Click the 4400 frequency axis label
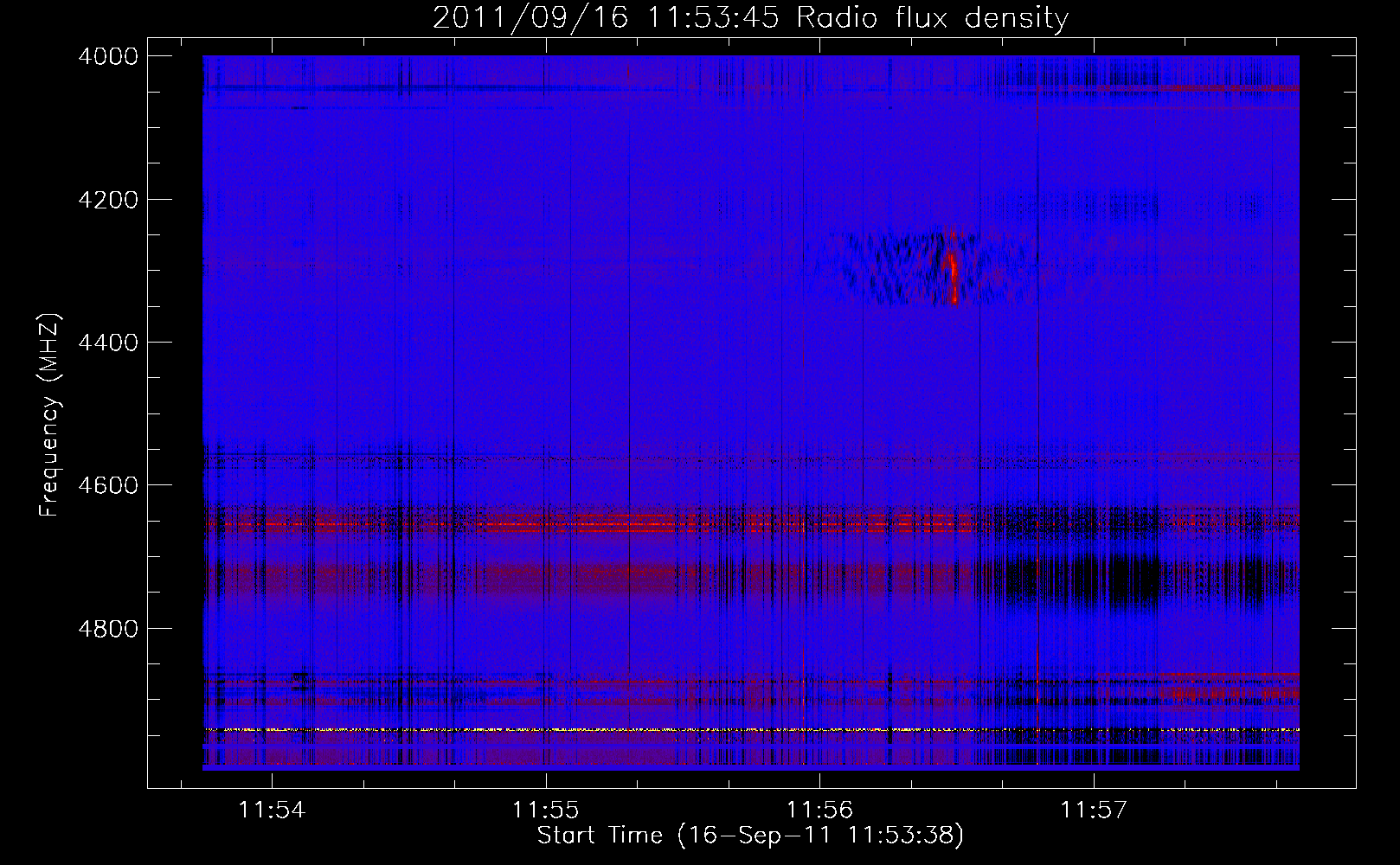1400x865 pixels. pos(108,343)
